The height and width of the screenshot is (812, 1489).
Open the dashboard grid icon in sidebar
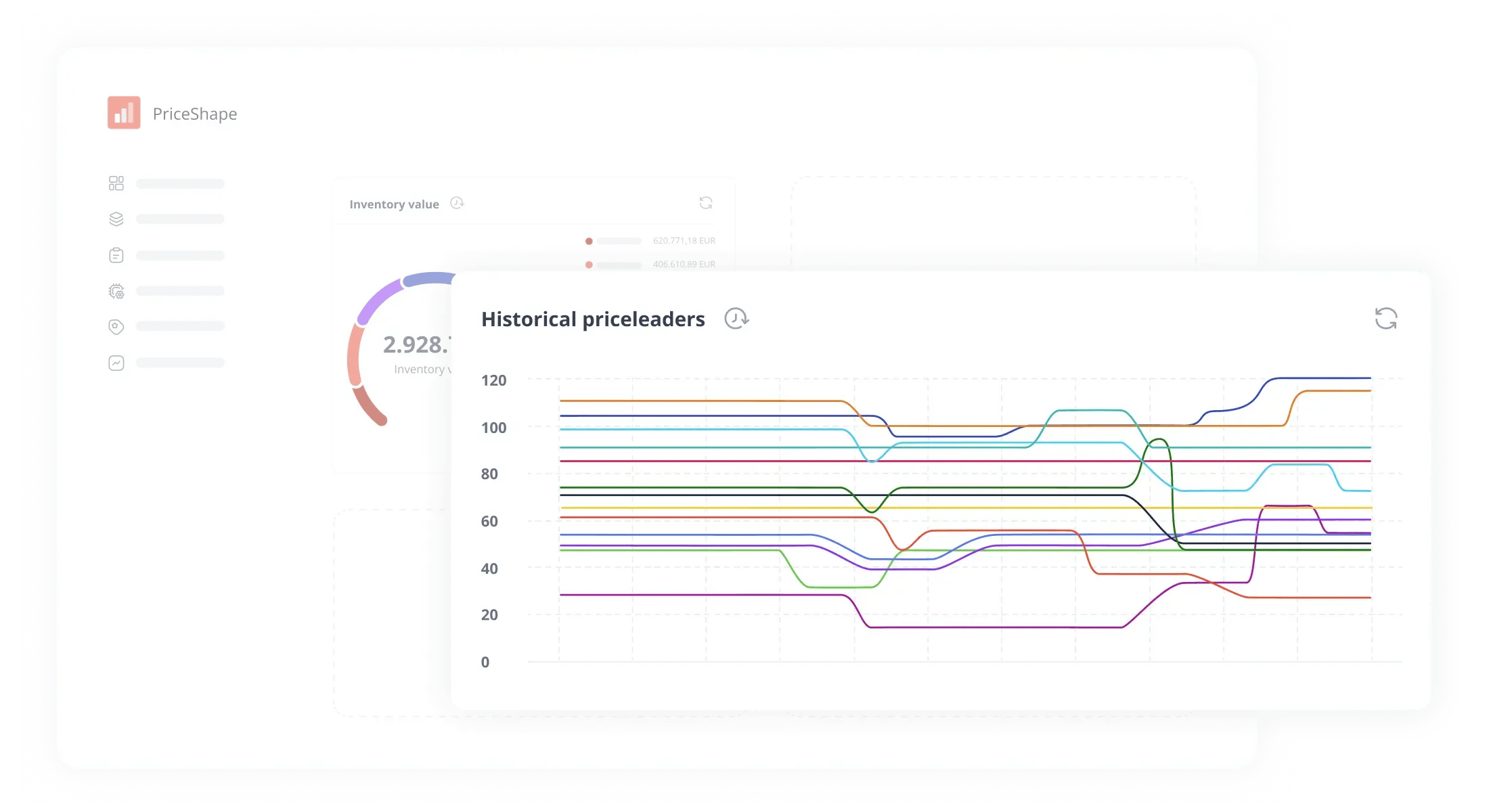[x=116, y=183]
